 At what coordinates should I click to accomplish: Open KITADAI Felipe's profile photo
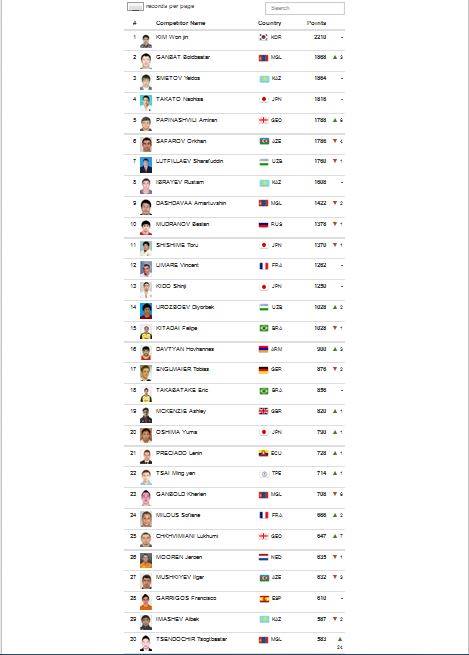(146, 332)
